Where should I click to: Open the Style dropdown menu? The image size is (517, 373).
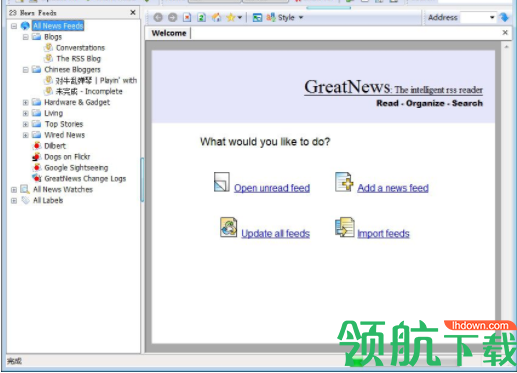285,17
